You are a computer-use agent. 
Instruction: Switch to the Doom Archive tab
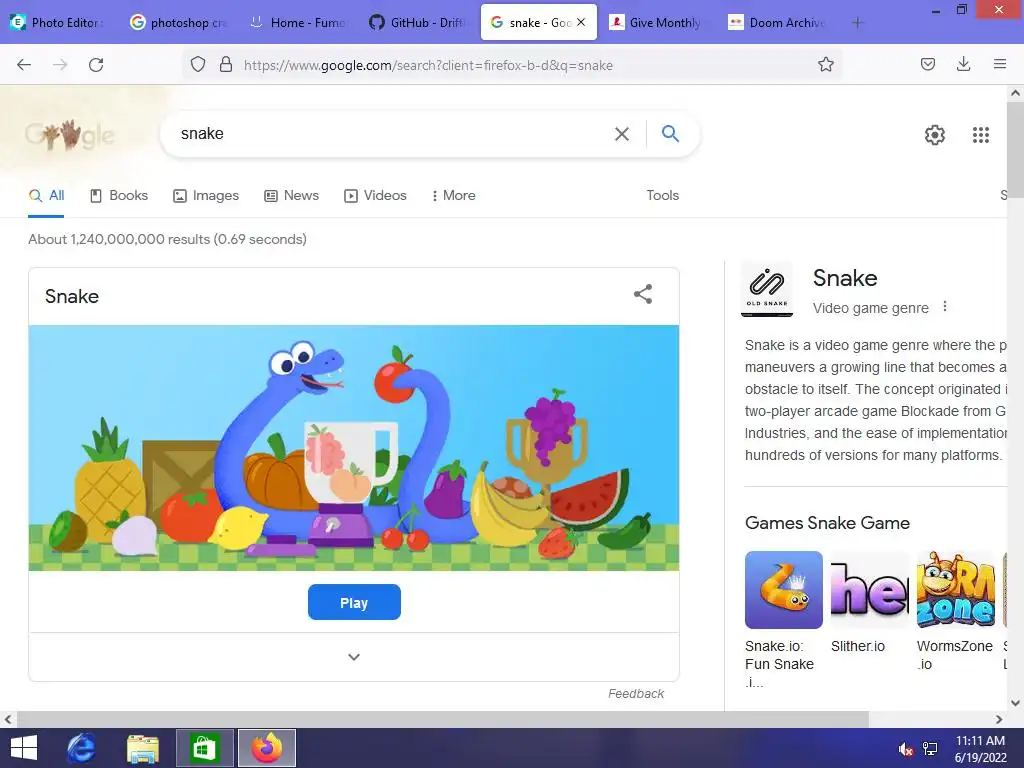777,23
